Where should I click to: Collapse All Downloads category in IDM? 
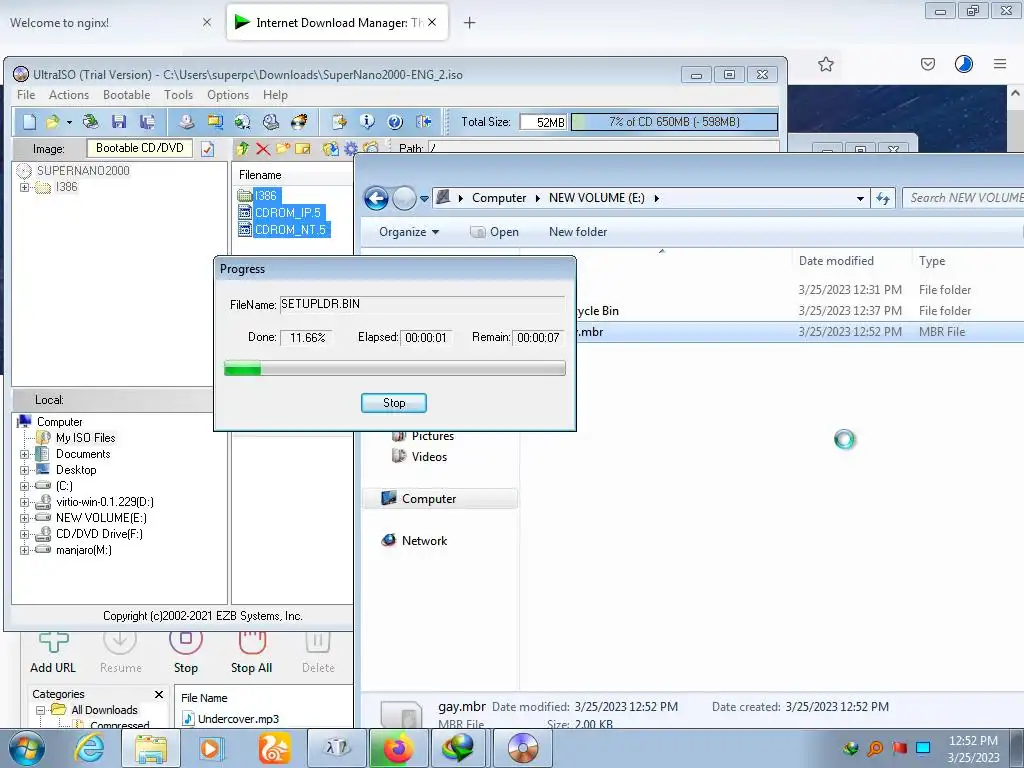click(40, 710)
